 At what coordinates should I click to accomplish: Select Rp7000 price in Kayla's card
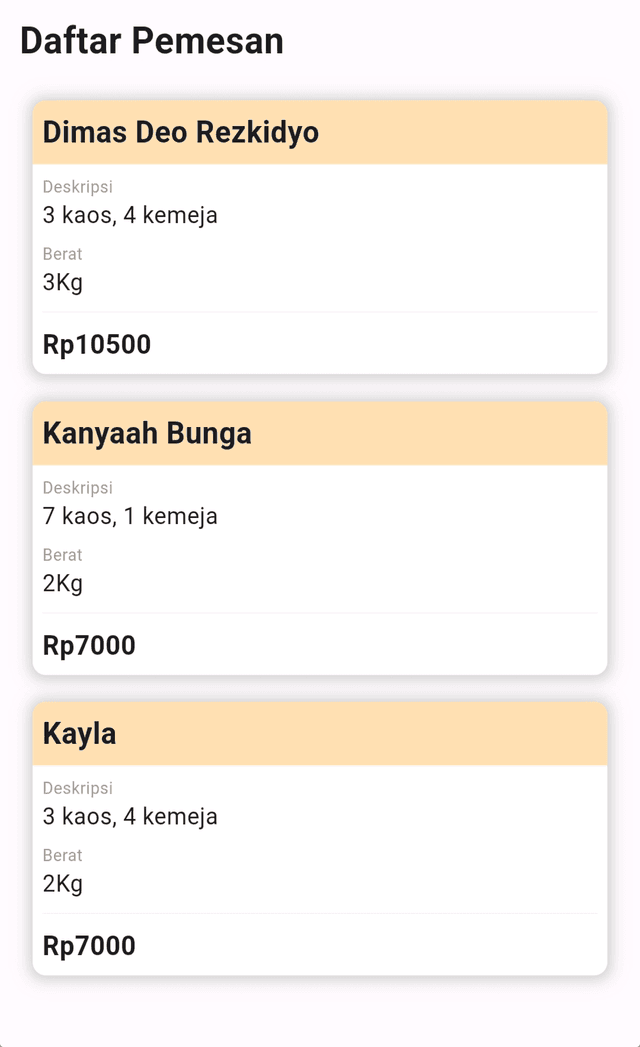pyautogui.click(x=89, y=946)
